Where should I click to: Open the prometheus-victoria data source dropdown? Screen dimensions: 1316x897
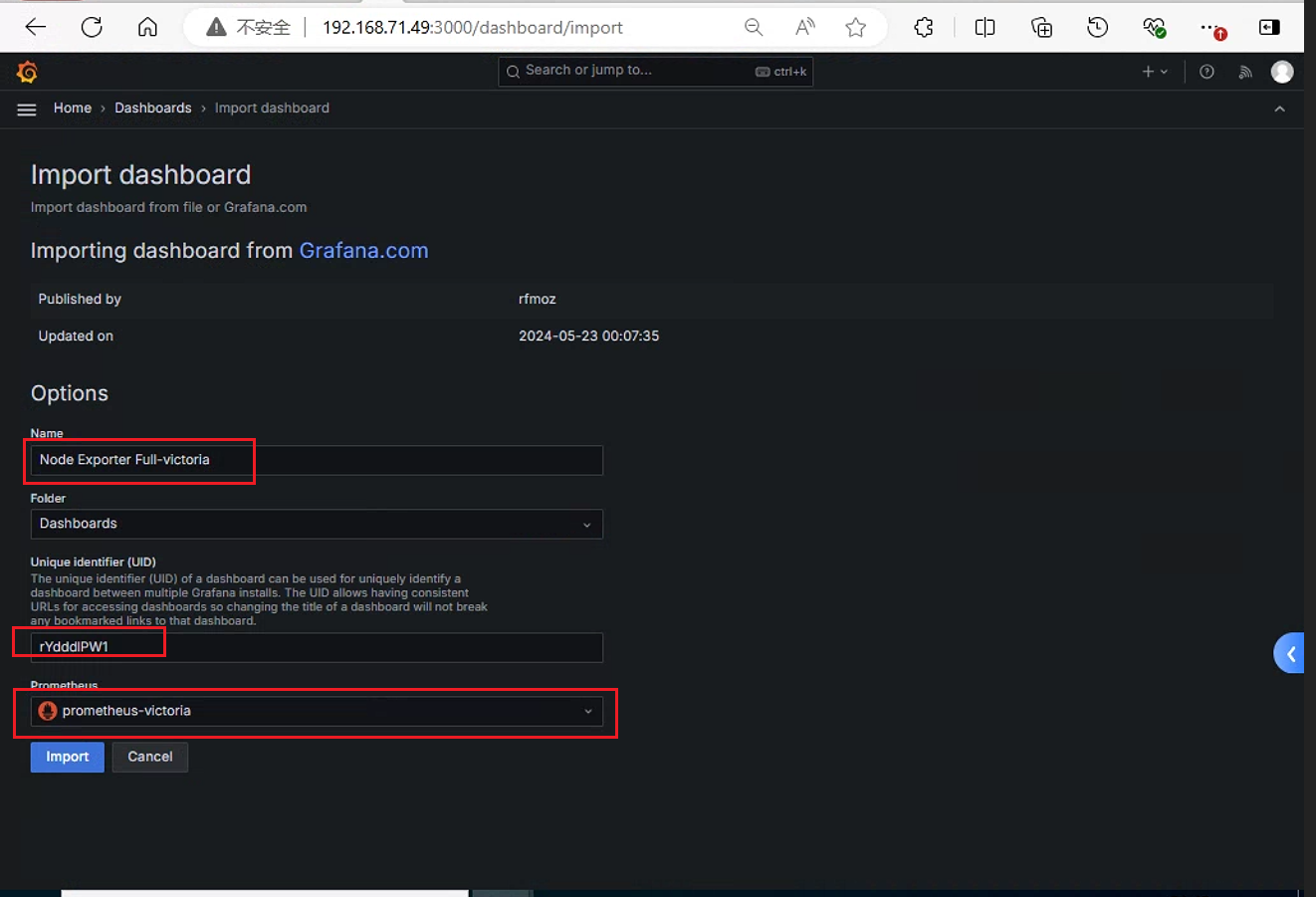click(x=317, y=711)
